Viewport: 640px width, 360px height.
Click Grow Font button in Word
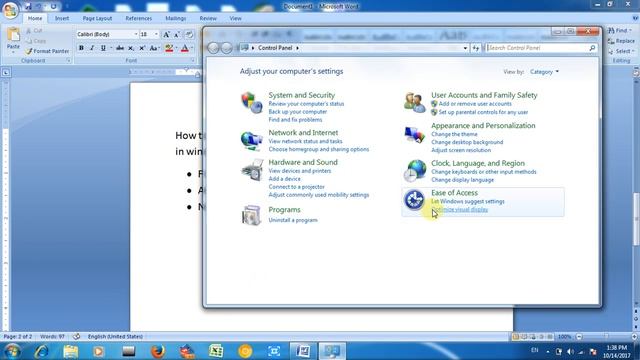click(166, 35)
